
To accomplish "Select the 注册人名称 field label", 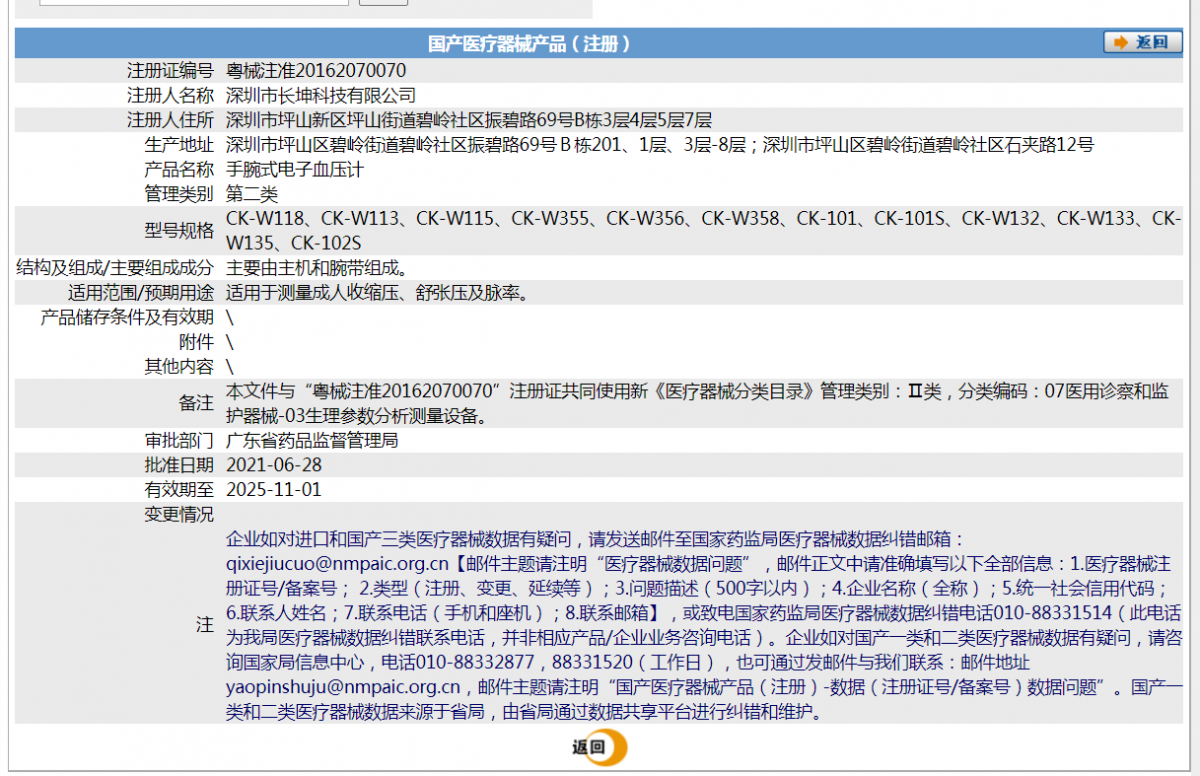I will point(170,95).
